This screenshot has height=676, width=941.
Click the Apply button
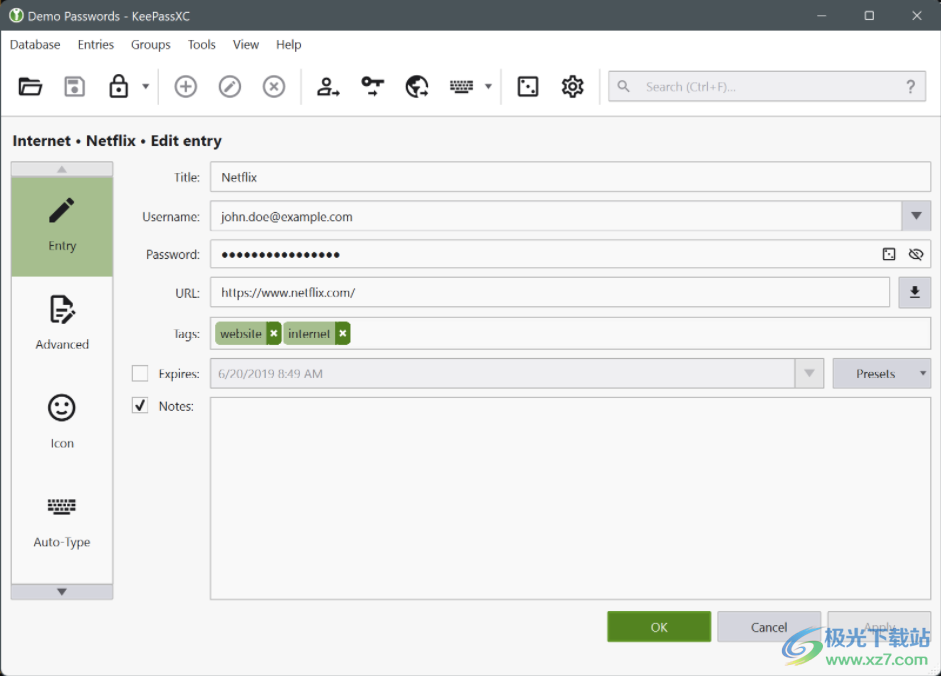(x=879, y=627)
